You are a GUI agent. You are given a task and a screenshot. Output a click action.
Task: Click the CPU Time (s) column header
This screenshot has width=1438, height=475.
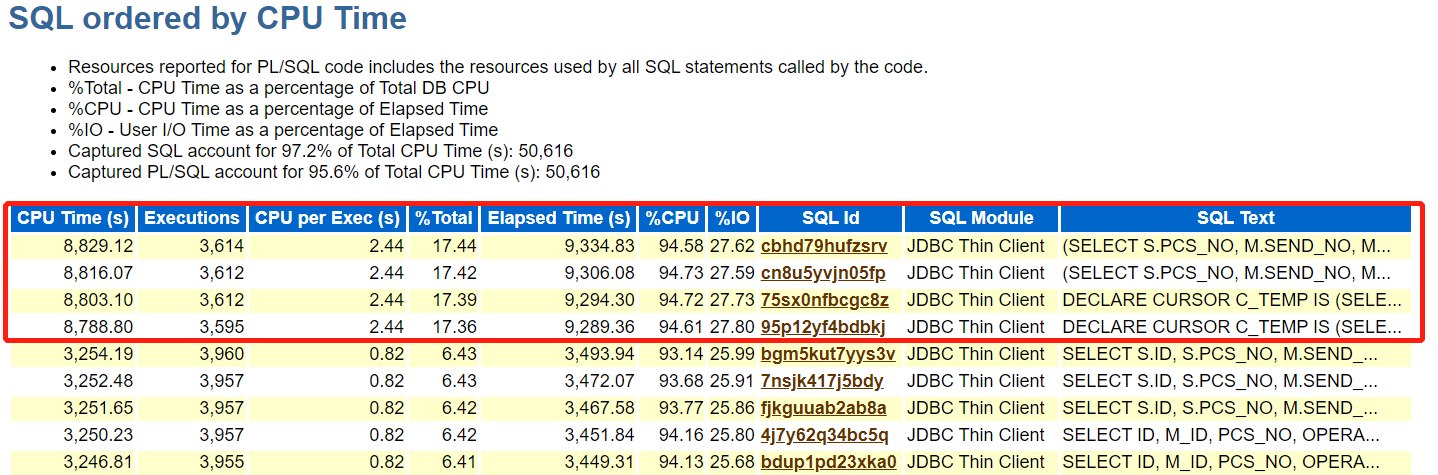pos(73,218)
